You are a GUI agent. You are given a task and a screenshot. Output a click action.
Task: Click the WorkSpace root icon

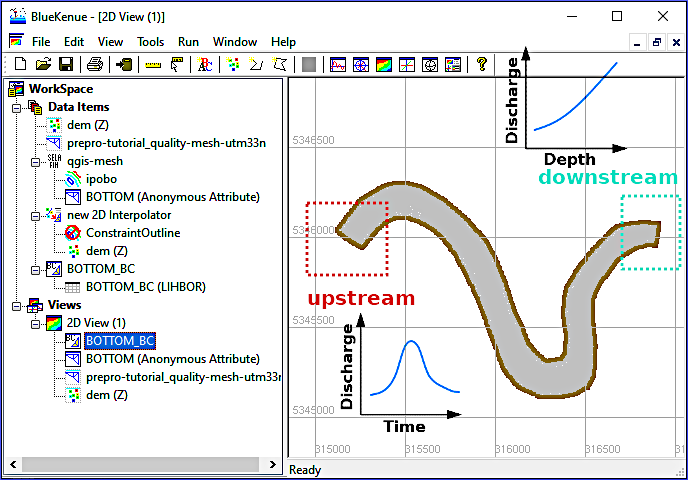tap(16, 89)
